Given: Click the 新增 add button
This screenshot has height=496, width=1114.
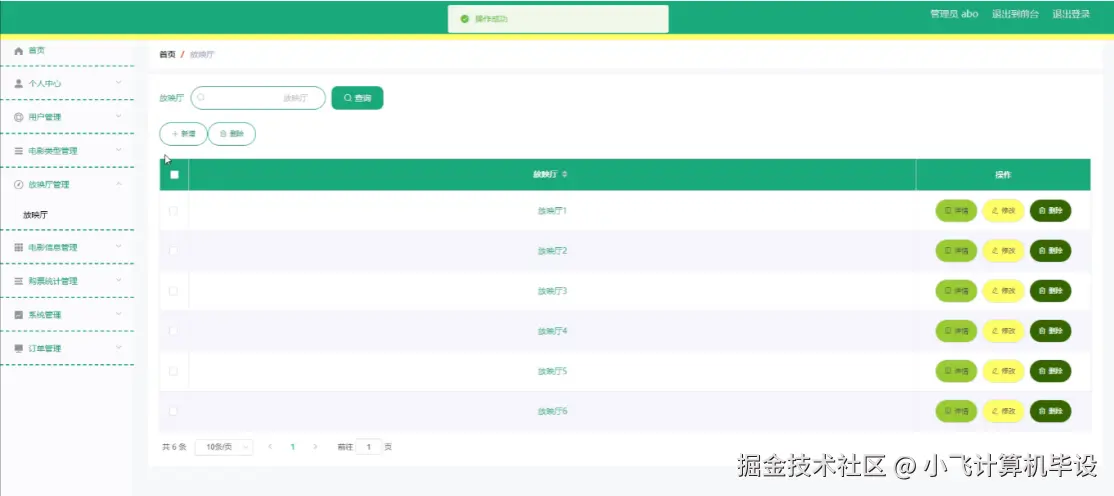Looking at the screenshot, I should (x=183, y=134).
